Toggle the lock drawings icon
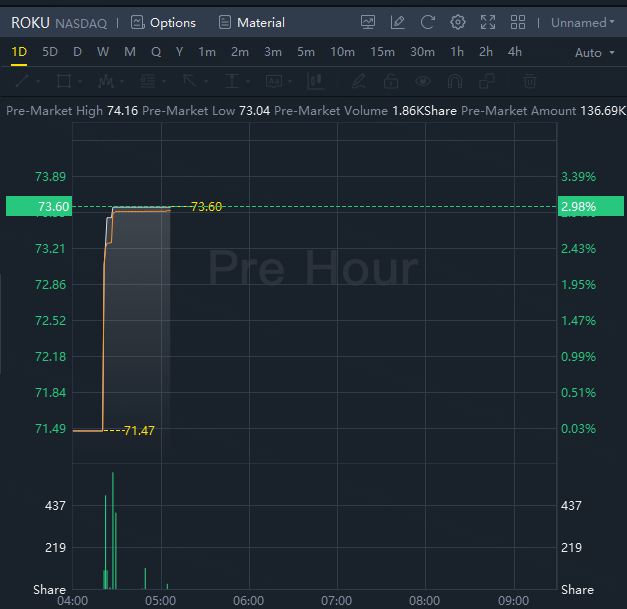The height and width of the screenshot is (609, 627). pyautogui.click(x=391, y=81)
